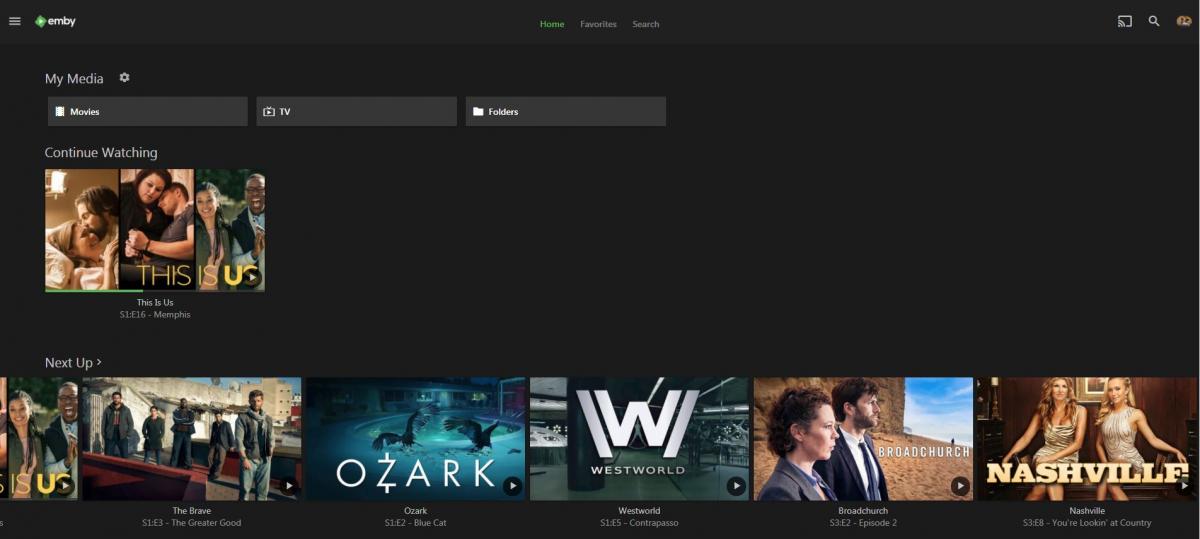
Task: Play Nashville episode
Action: click(x=1184, y=486)
